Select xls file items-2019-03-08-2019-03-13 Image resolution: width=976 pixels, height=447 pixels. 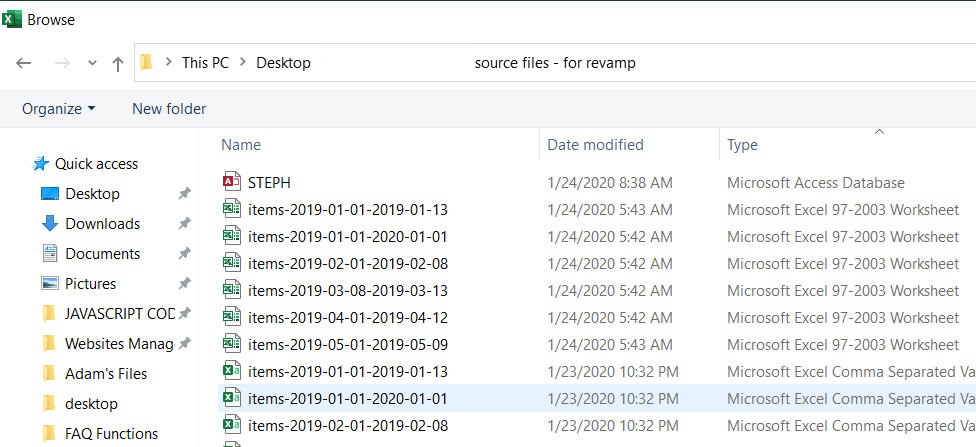(347, 291)
